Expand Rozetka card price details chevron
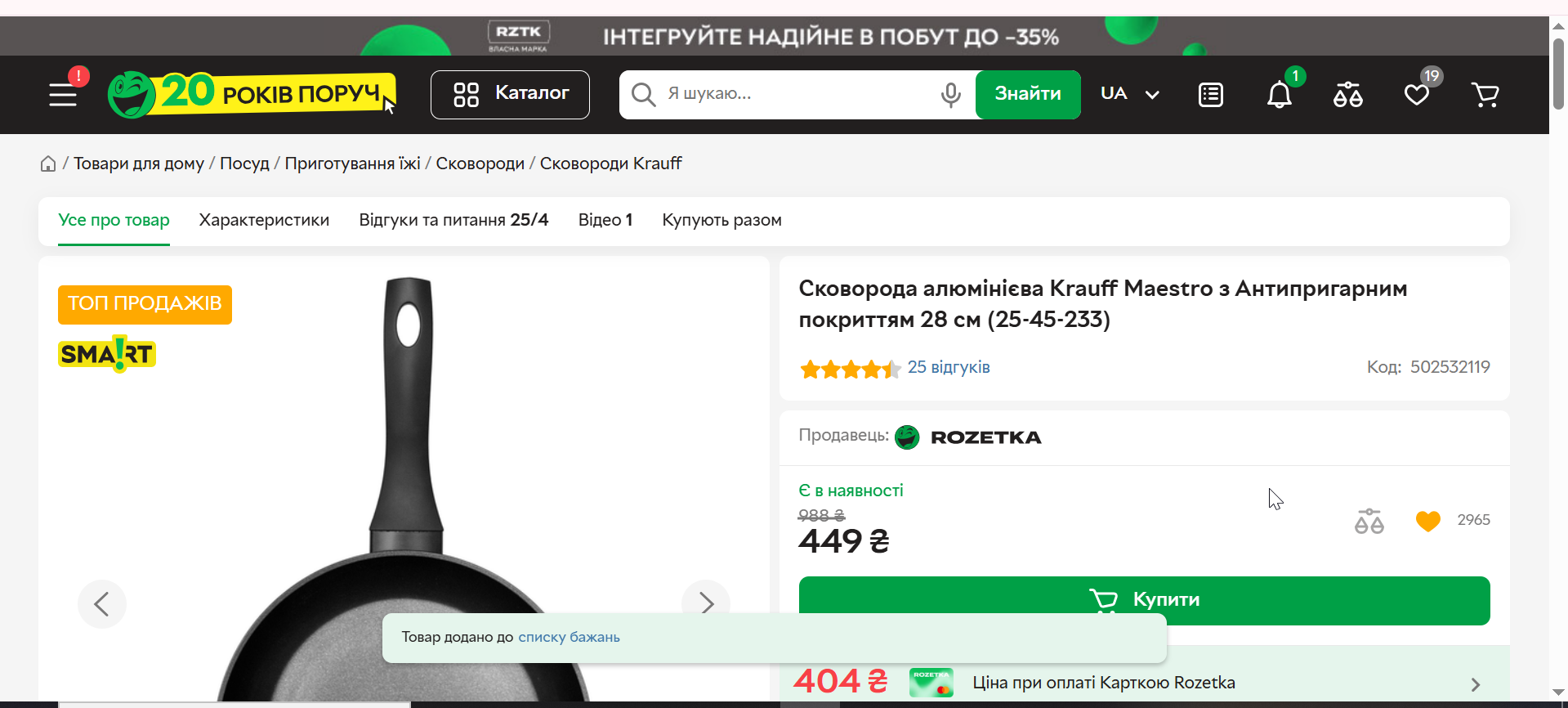The width and height of the screenshot is (1568, 708). point(1475,684)
